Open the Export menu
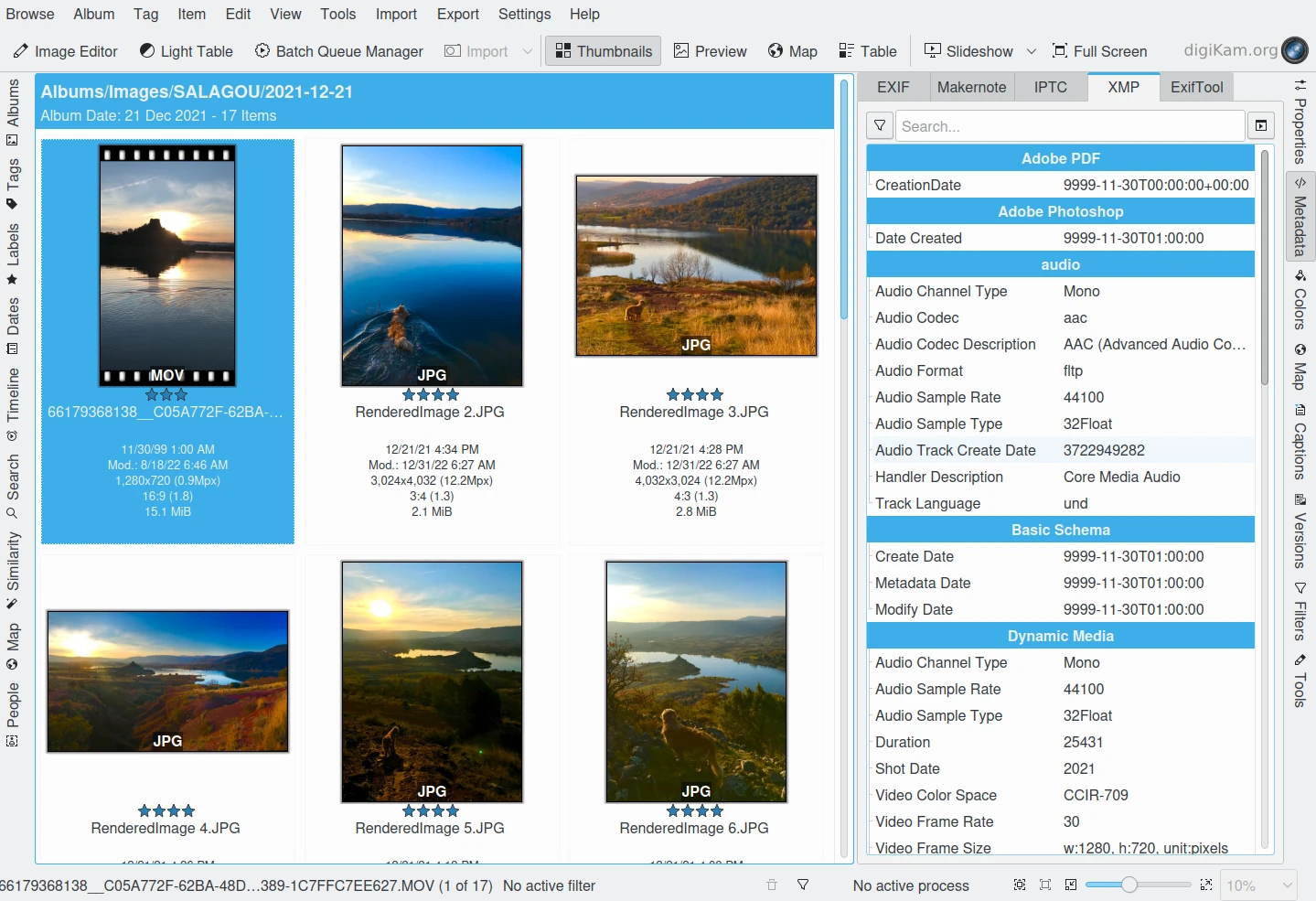Image resolution: width=1316 pixels, height=901 pixels. pos(457,14)
